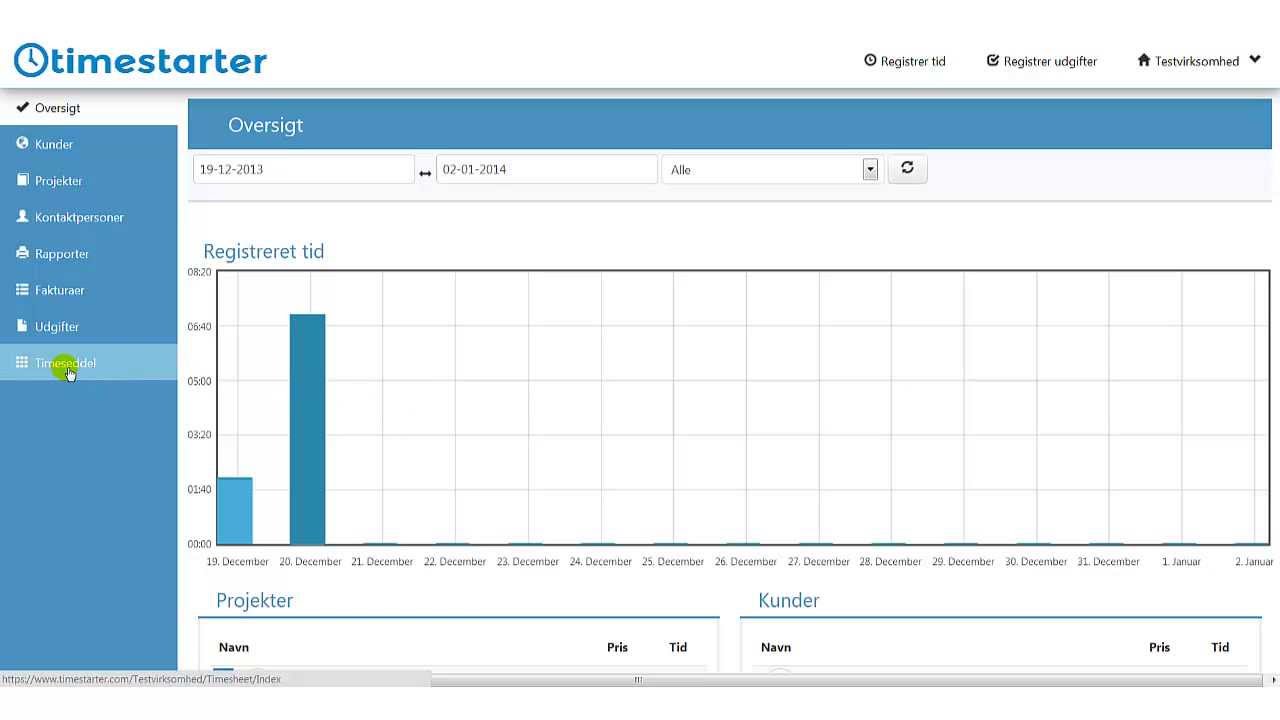1280x720 pixels.
Task: Click the 25. December axis label
Action: coord(673,562)
